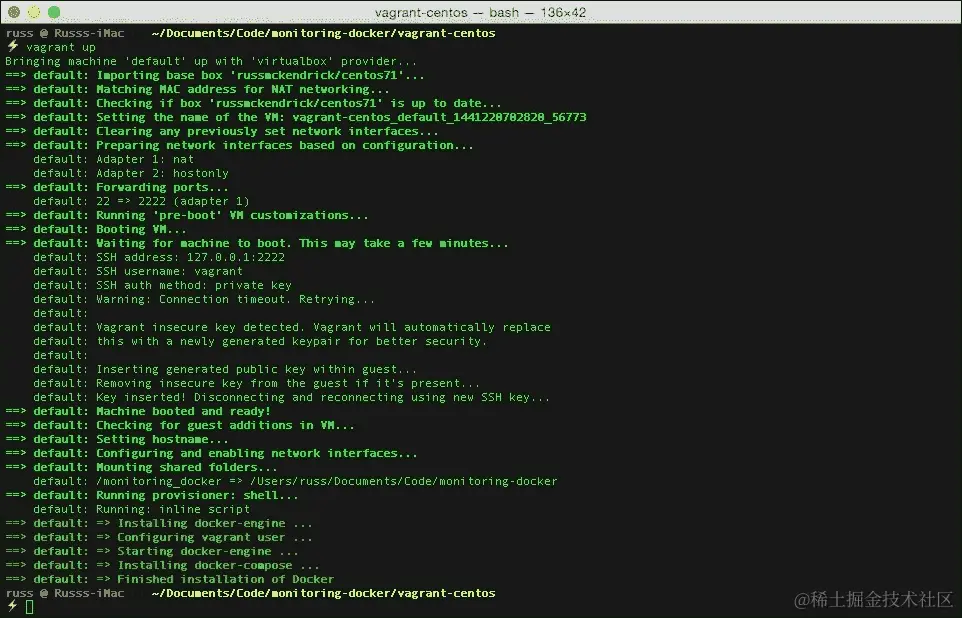Click the line 'Forwarding ports...'
Image resolution: width=962 pixels, height=618 pixels.
162,187
